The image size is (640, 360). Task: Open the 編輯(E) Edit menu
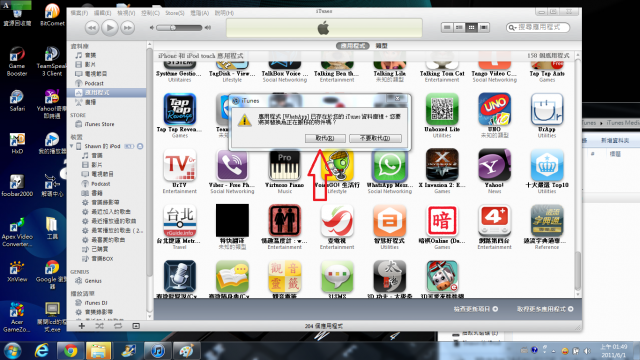coord(102,13)
